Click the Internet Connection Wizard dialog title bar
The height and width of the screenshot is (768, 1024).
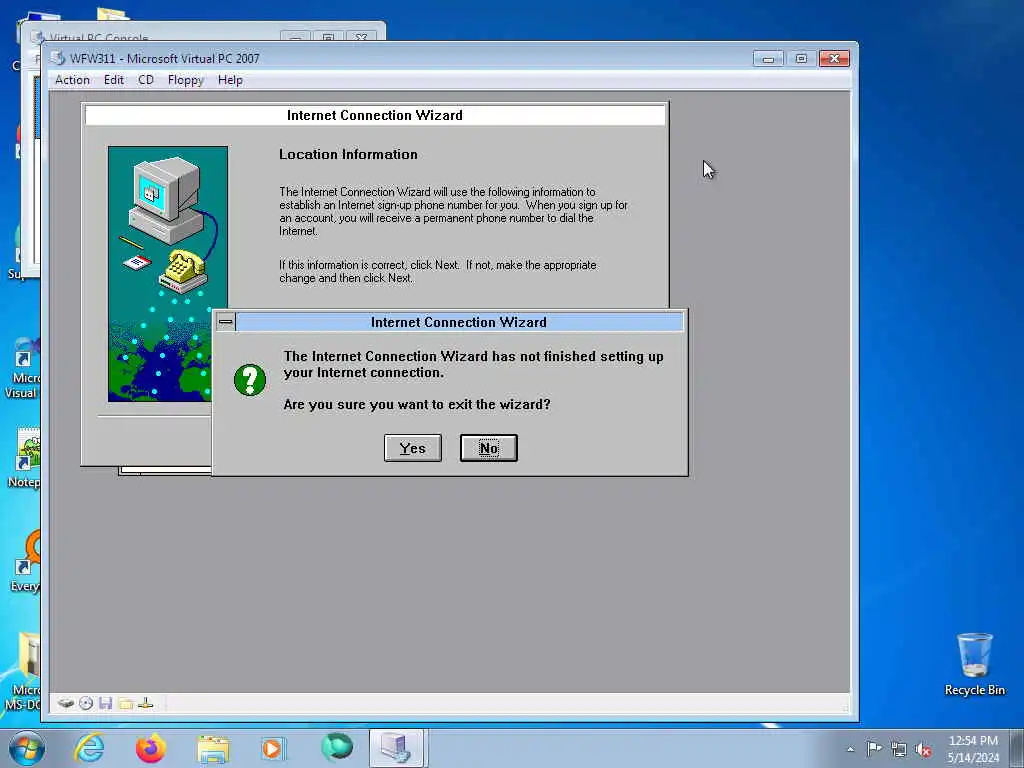point(459,322)
